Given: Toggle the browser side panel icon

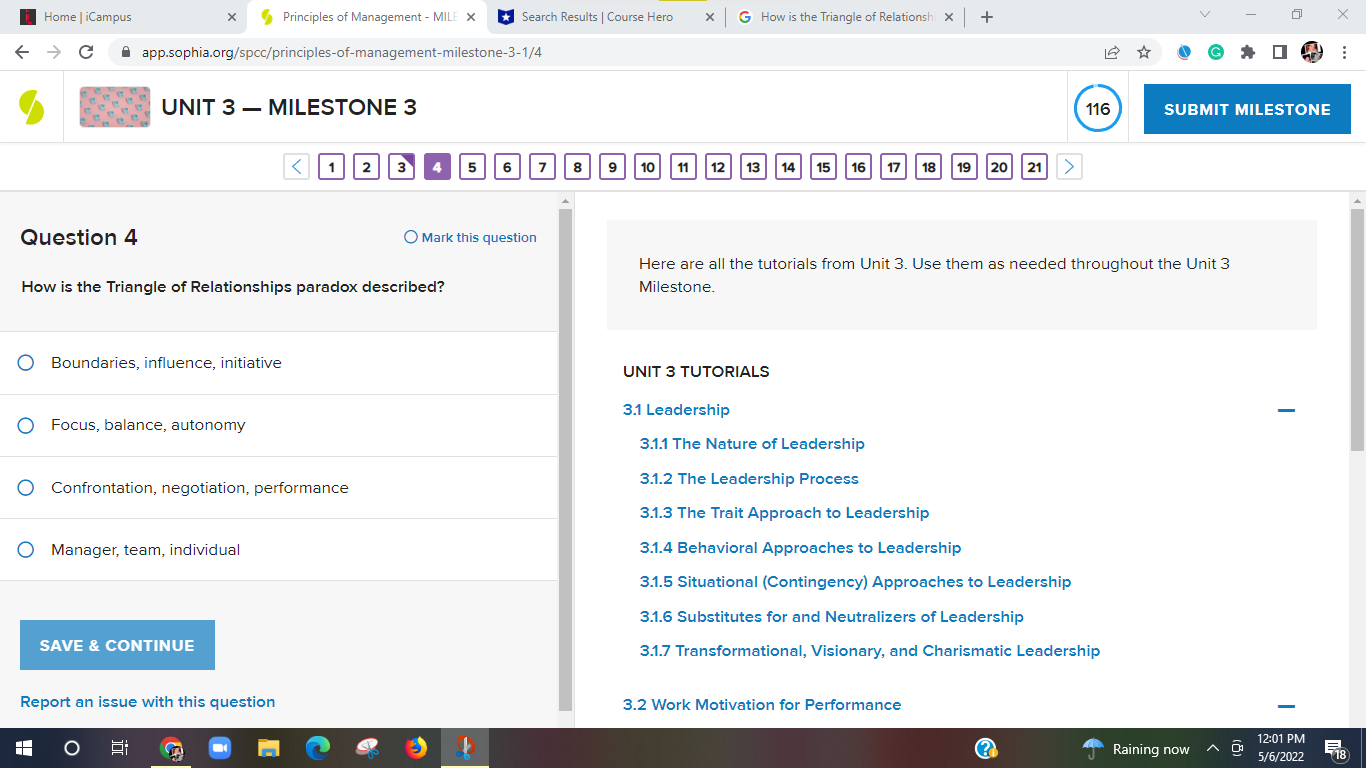Looking at the screenshot, I should 1280,52.
